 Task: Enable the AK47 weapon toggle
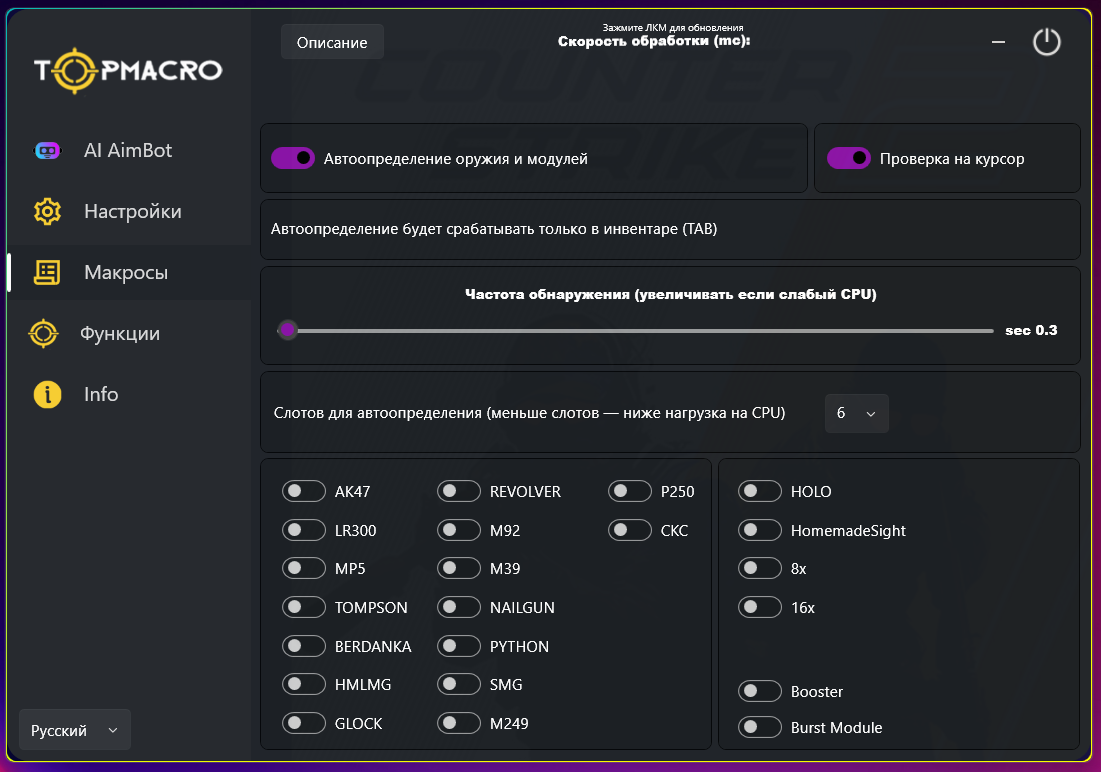click(x=304, y=491)
